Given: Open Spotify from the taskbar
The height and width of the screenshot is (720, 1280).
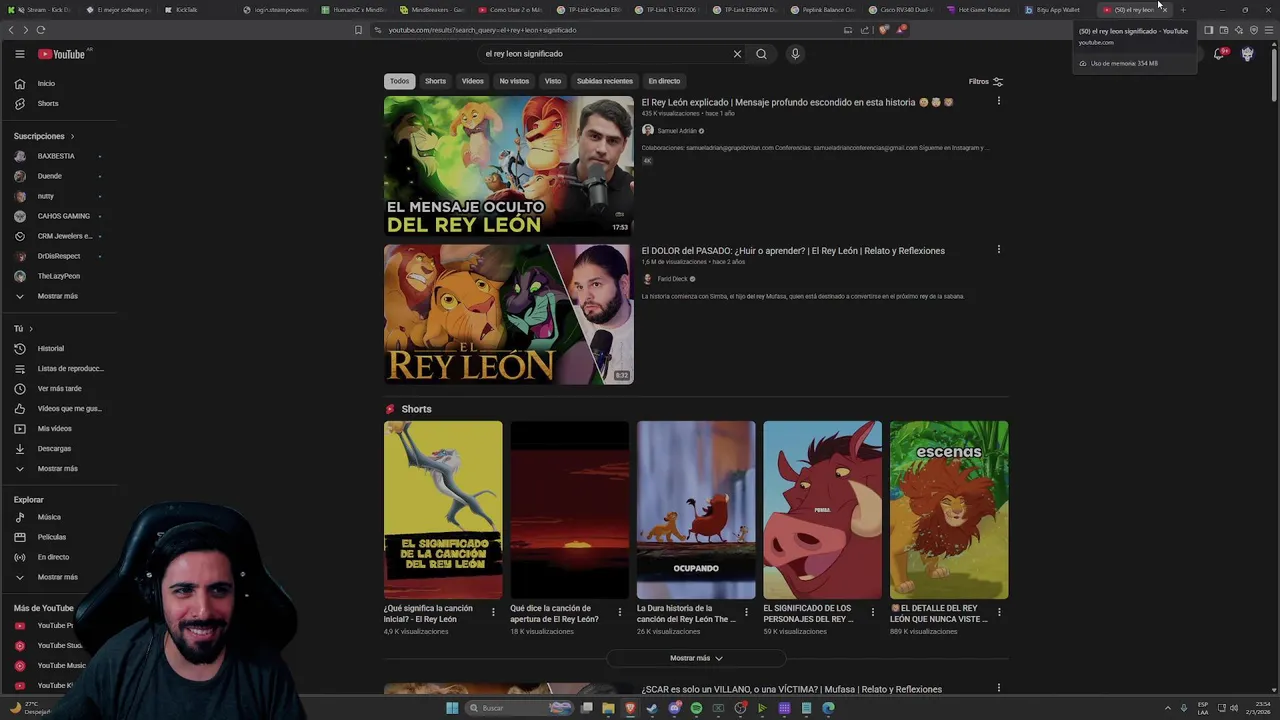Looking at the screenshot, I should pos(696,708).
